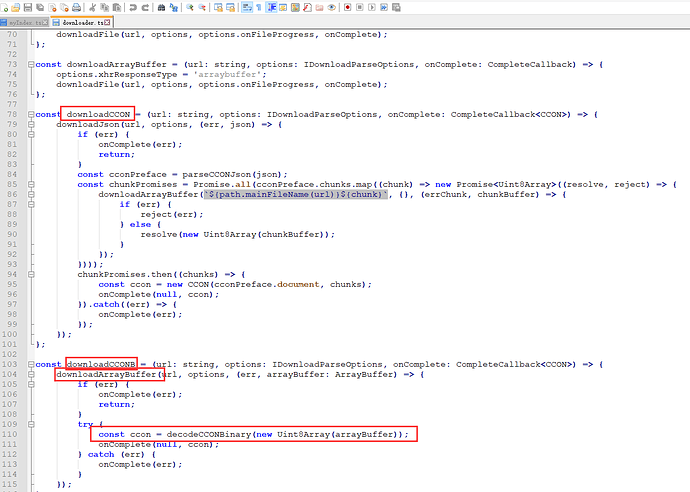
Task: Click 'Promise.all' on line 85
Action: pyautogui.click(x=222, y=184)
